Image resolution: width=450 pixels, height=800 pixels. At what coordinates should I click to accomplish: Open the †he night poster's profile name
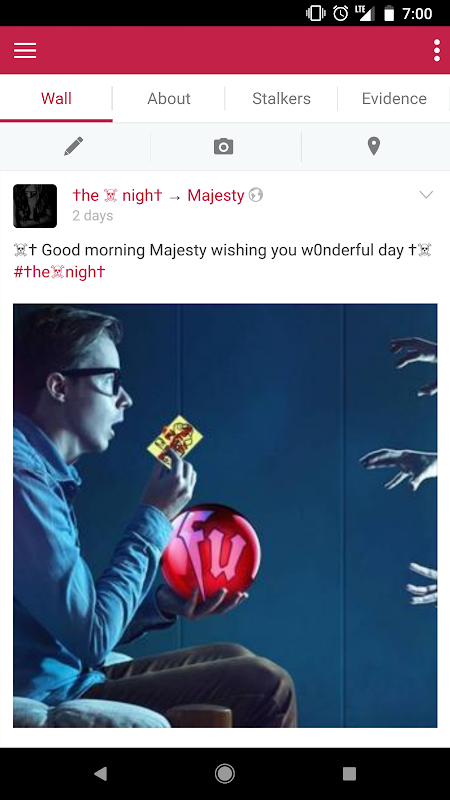tap(117, 195)
